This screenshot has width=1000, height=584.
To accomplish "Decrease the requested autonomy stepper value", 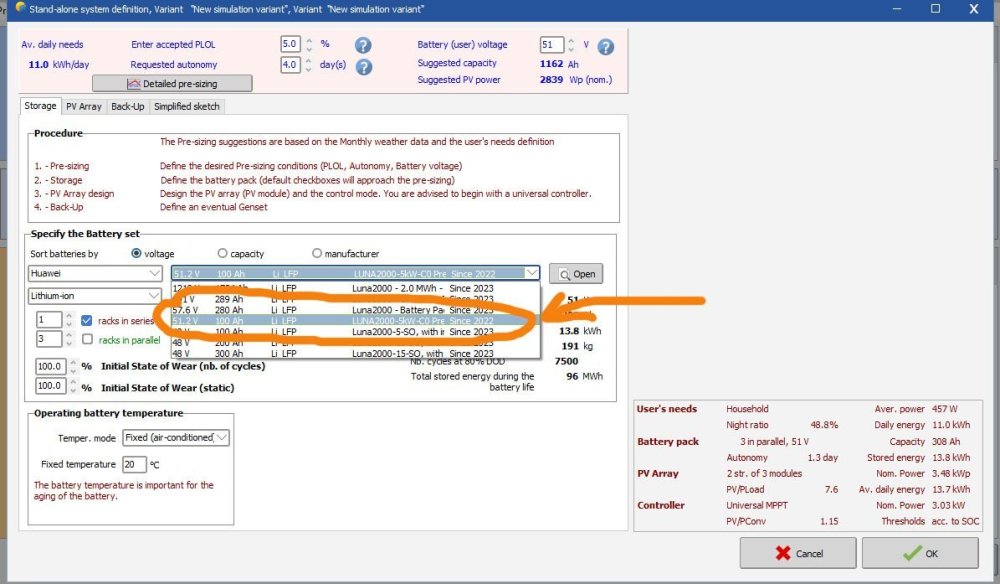I will (309, 69).
